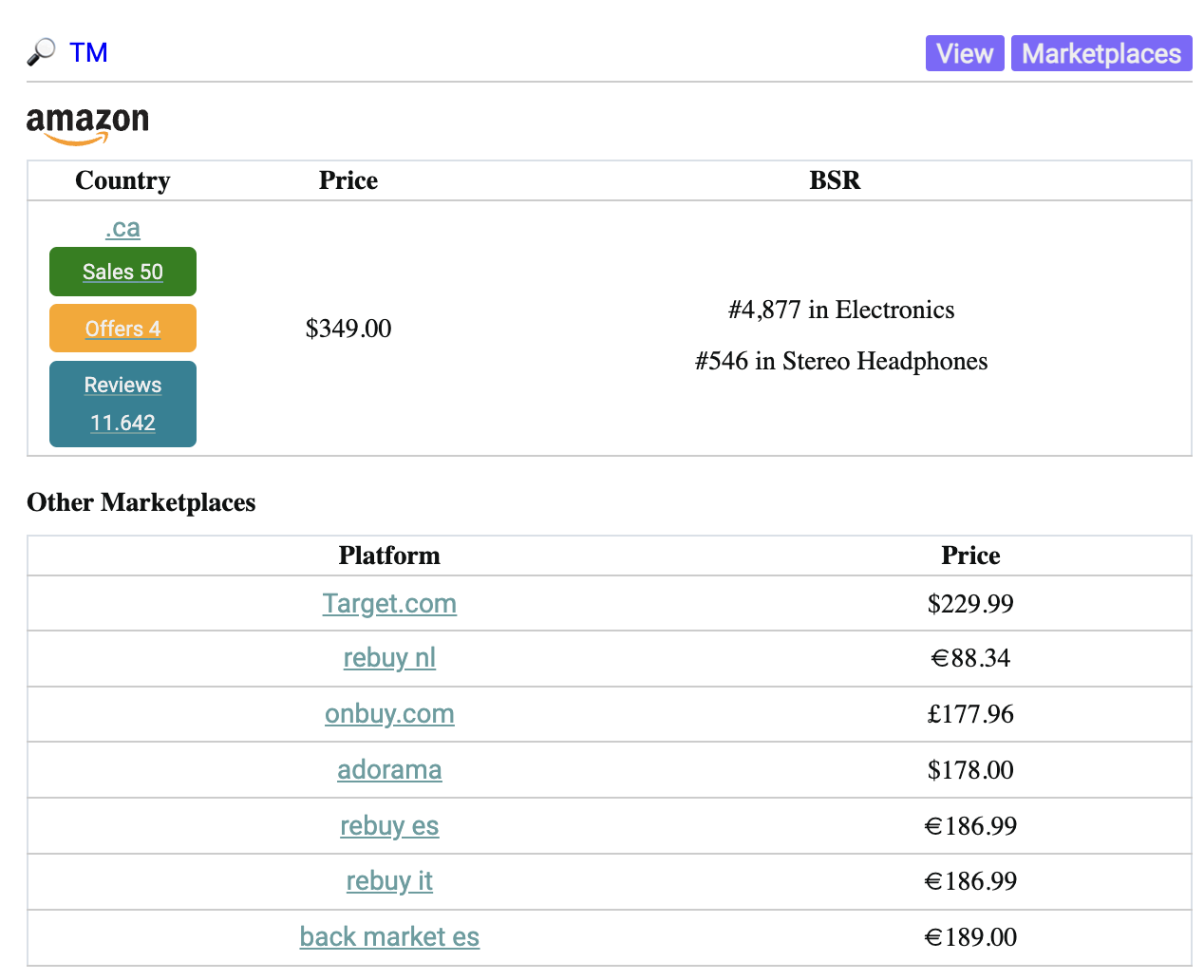1204x980 pixels.
Task: Click the Amazon logo
Action: coord(87,125)
